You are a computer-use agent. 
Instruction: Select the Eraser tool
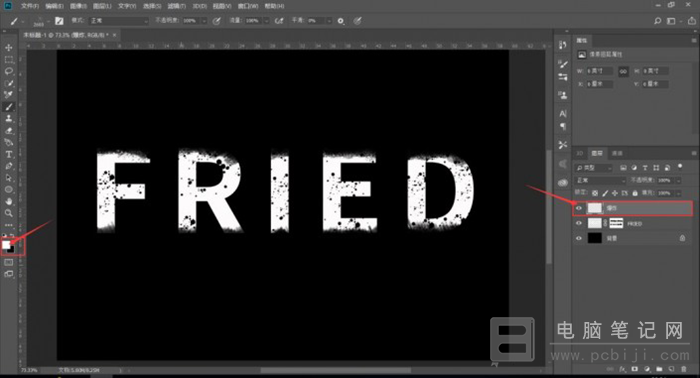point(8,131)
